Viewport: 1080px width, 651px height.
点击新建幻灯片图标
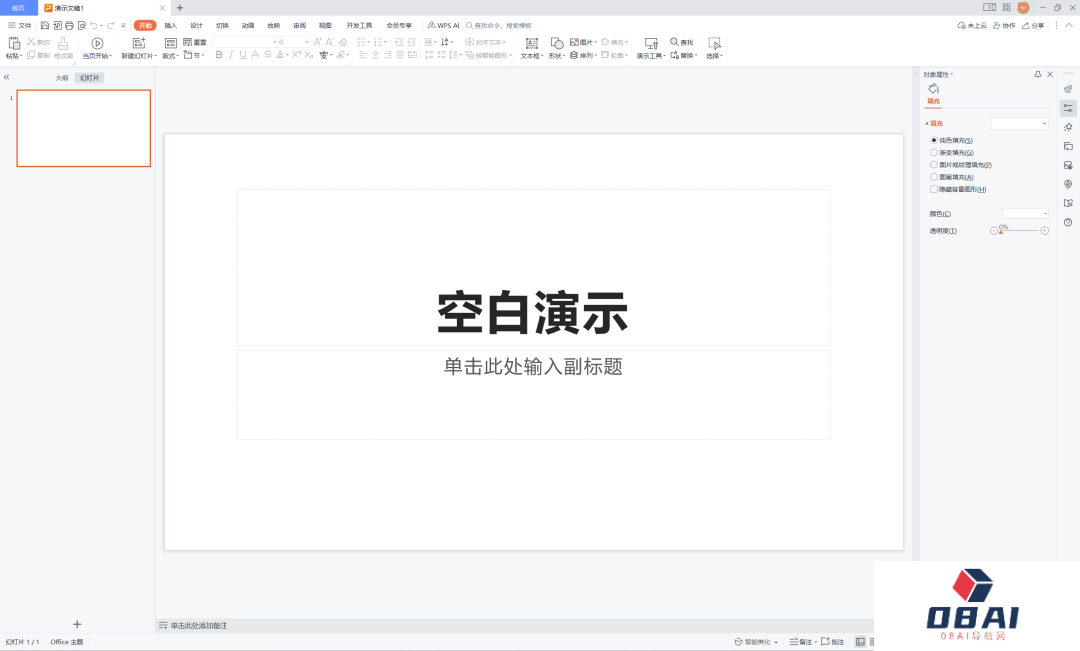(136, 42)
